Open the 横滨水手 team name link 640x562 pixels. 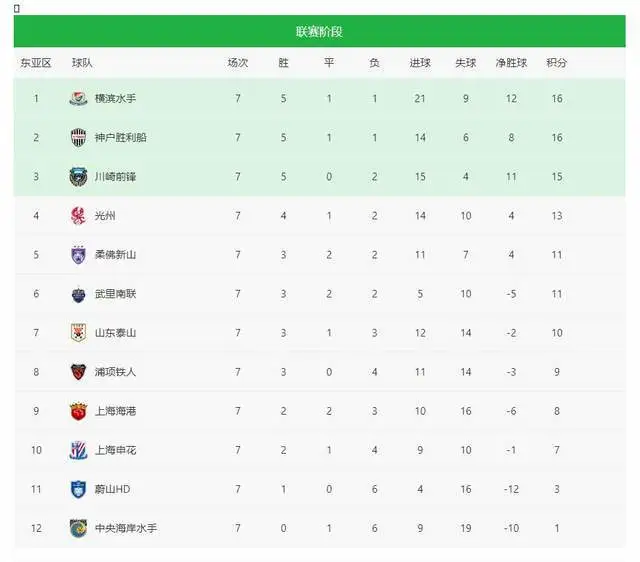point(115,98)
